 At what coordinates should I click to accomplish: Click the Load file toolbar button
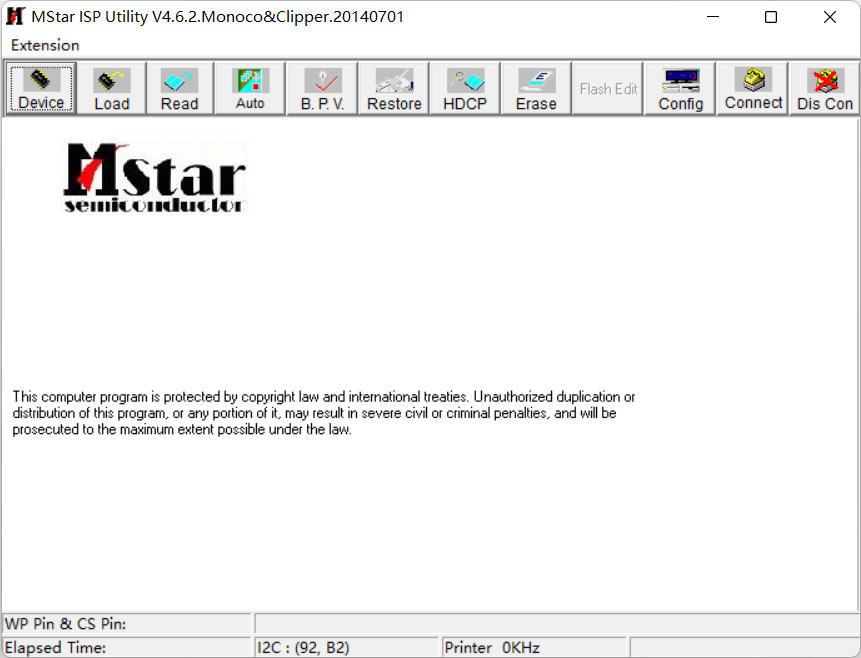[111, 88]
